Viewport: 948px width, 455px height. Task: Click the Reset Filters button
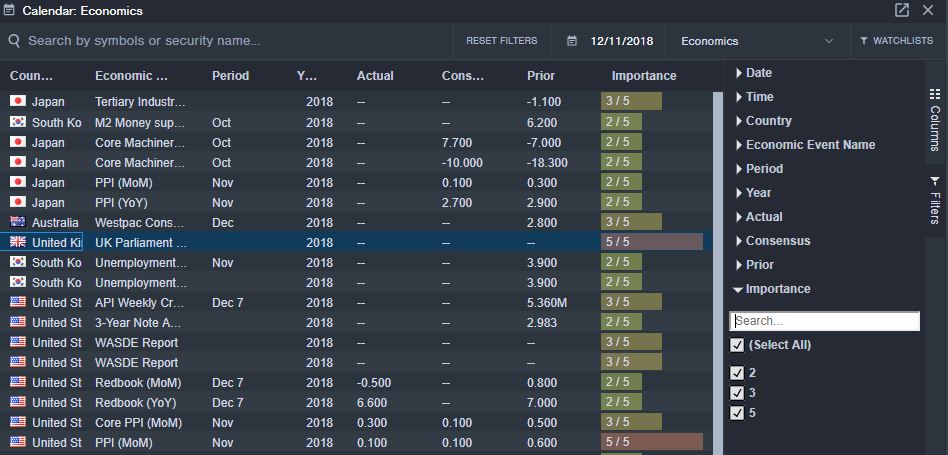[x=501, y=41]
